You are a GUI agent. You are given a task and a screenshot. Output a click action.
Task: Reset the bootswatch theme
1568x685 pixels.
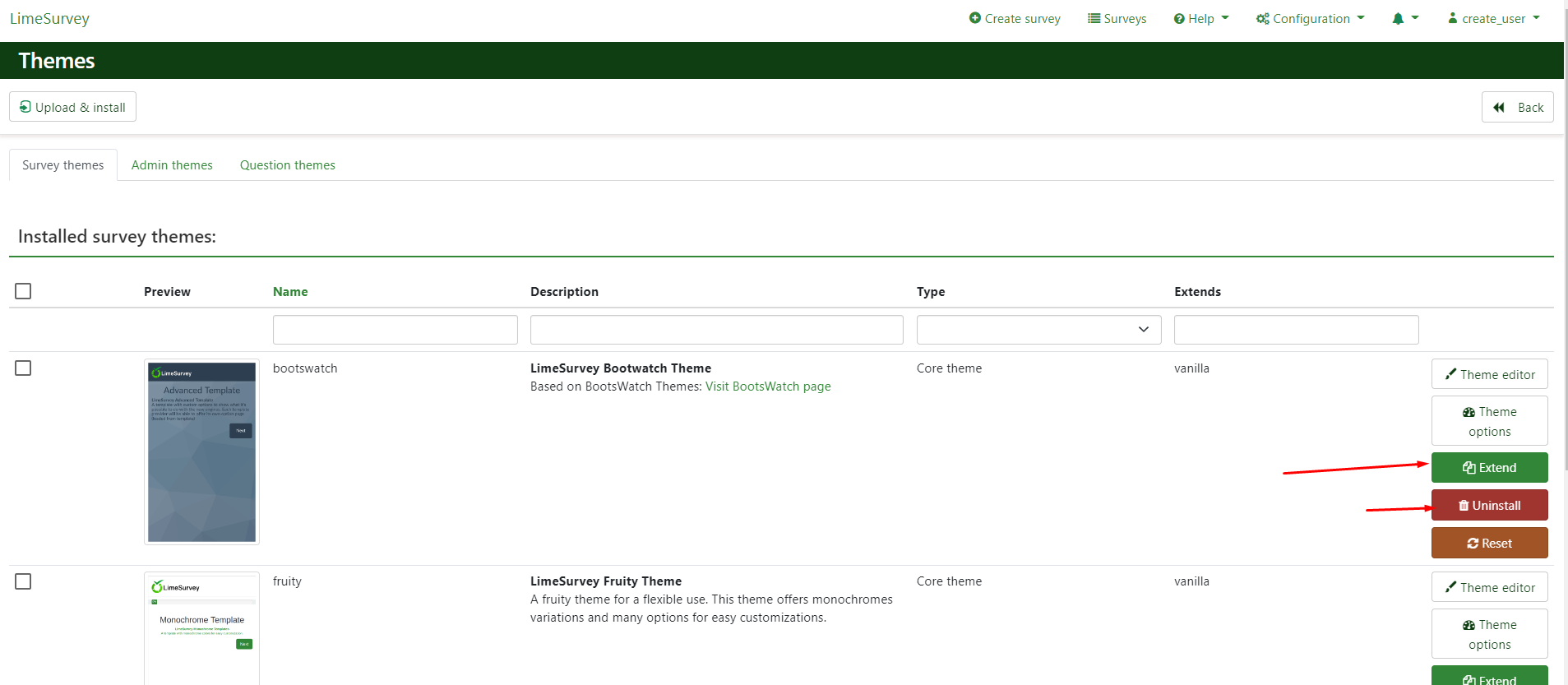(x=1489, y=544)
